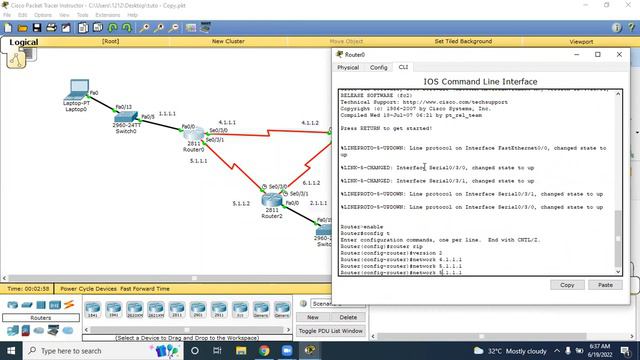
Task: Open the custom devices dialog icon
Action: (x=205, y=27)
